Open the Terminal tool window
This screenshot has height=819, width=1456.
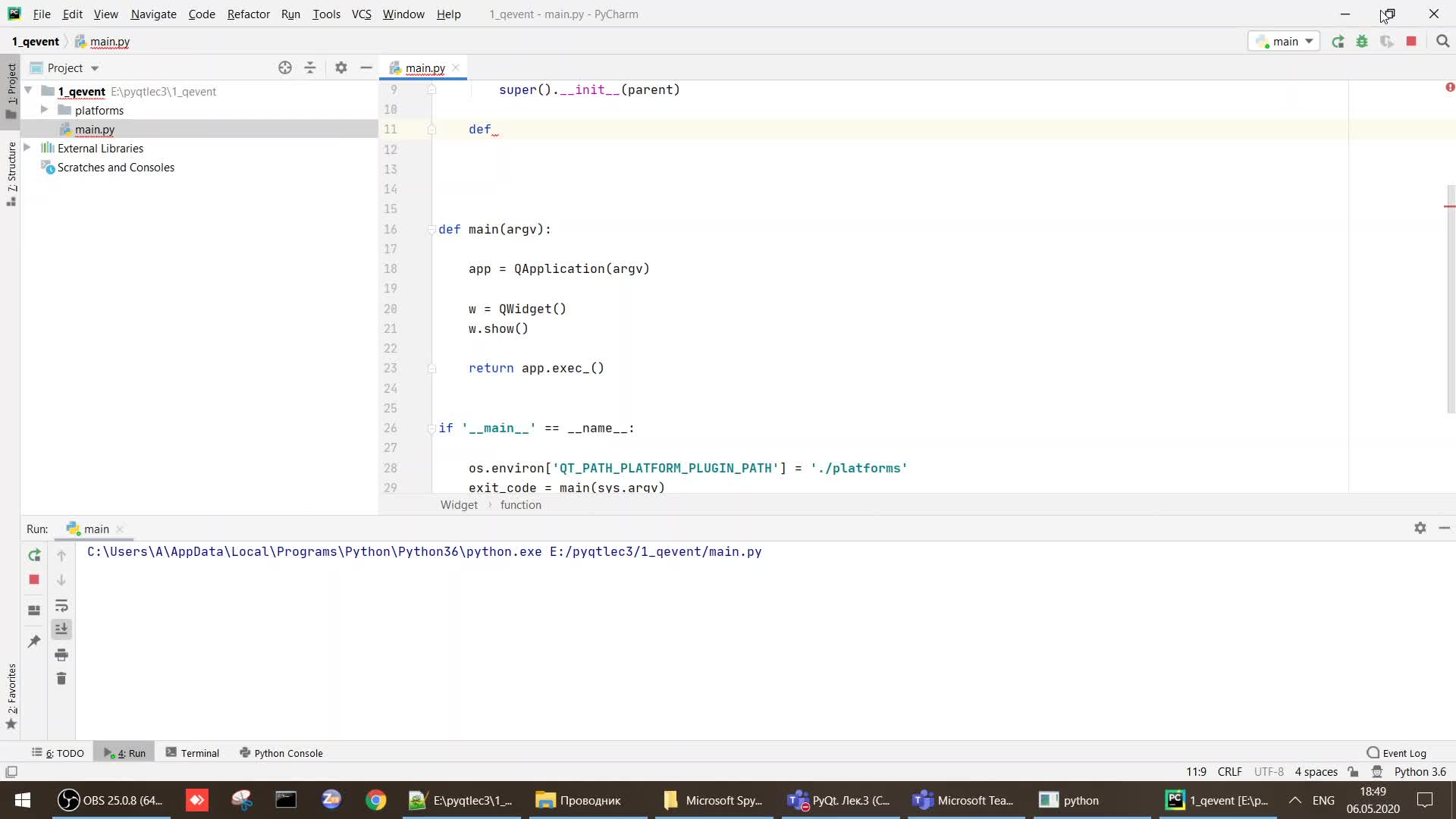pyautogui.click(x=193, y=753)
